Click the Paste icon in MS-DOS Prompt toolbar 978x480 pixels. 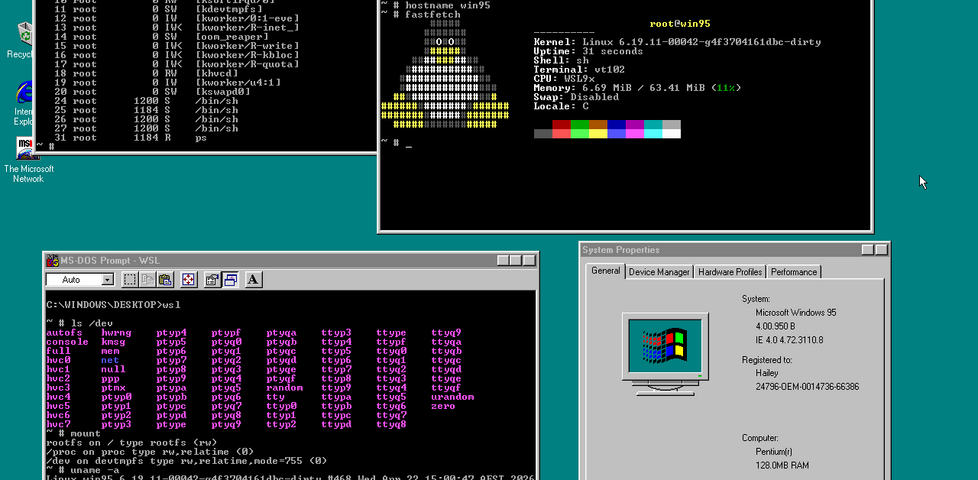pos(165,280)
